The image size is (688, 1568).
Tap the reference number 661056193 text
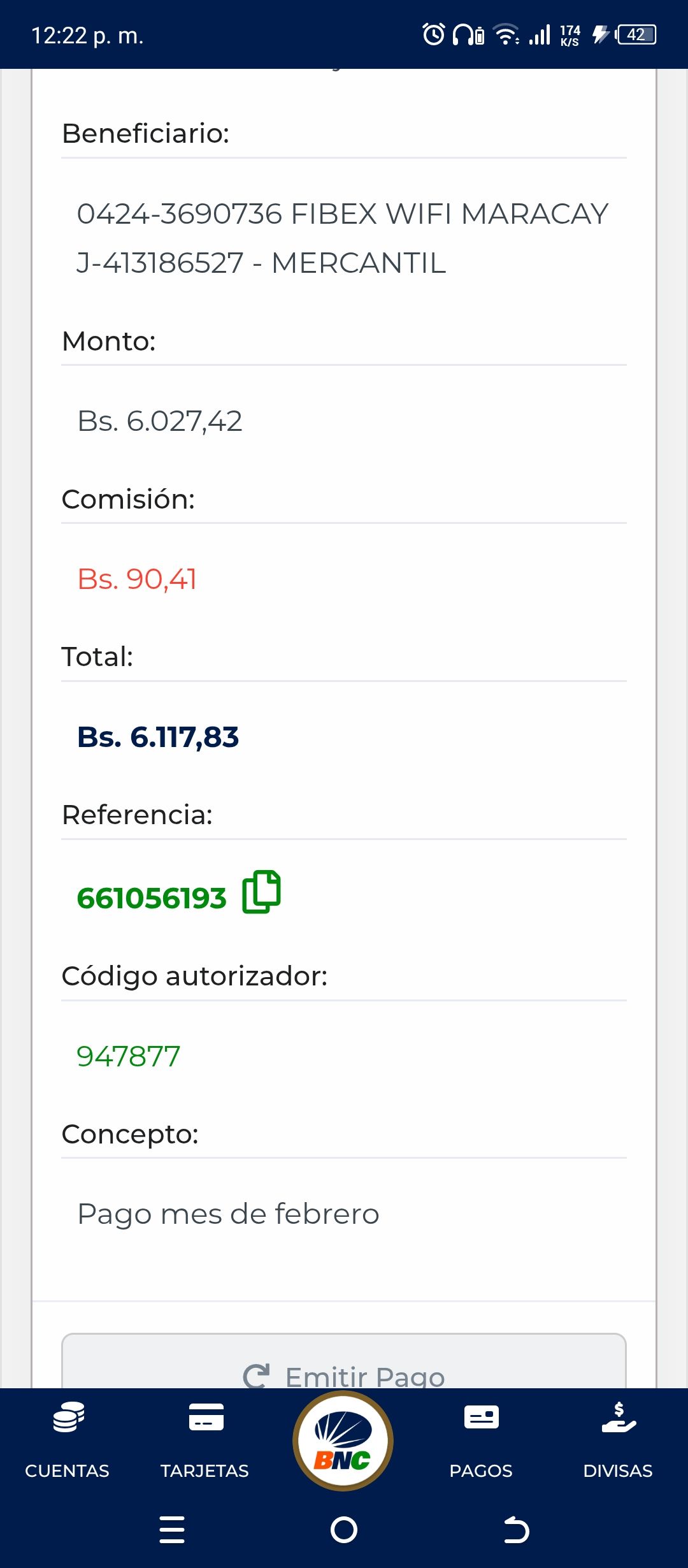pyautogui.click(x=152, y=898)
